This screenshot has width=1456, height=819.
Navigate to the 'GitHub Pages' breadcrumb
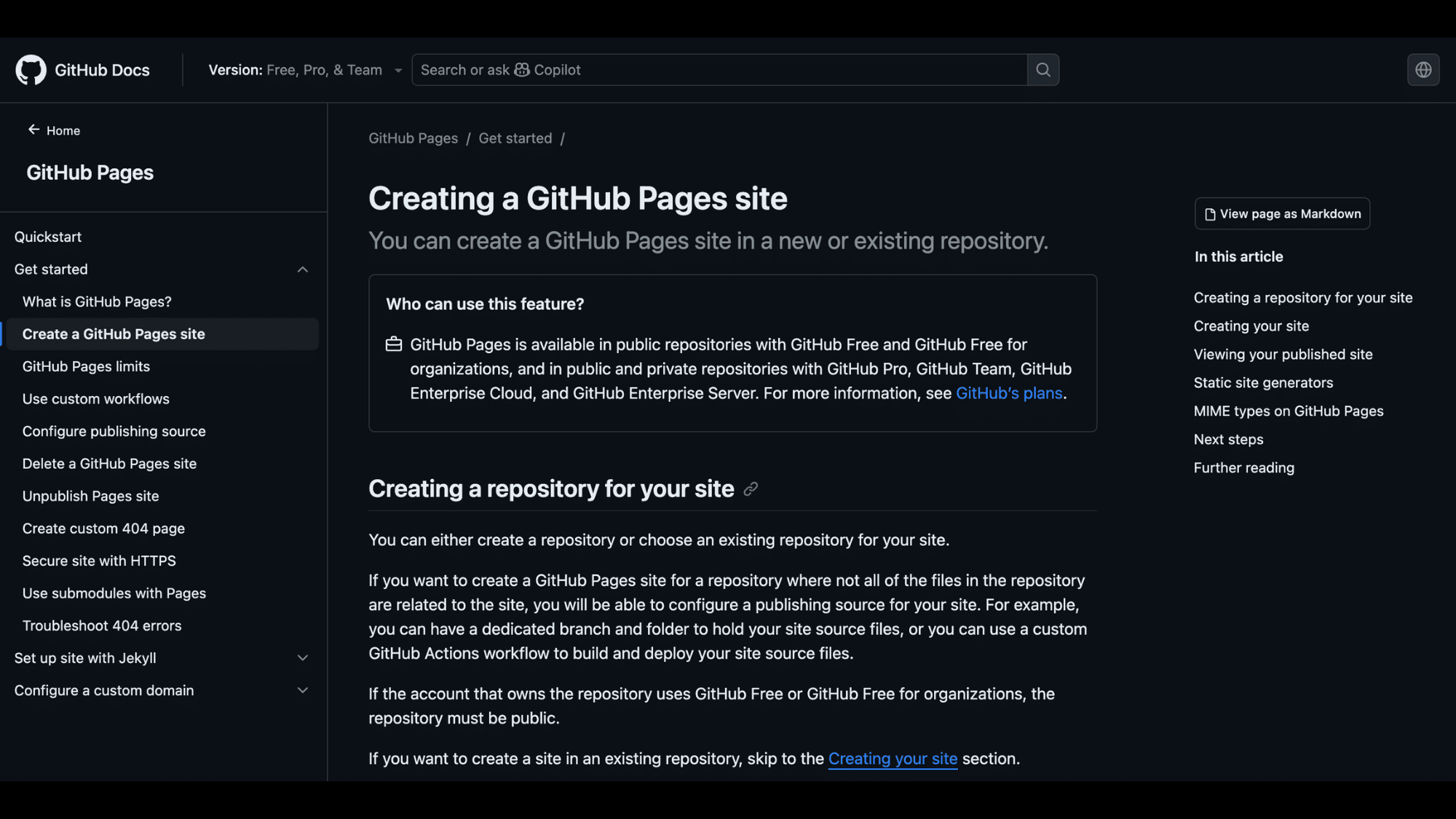[413, 138]
